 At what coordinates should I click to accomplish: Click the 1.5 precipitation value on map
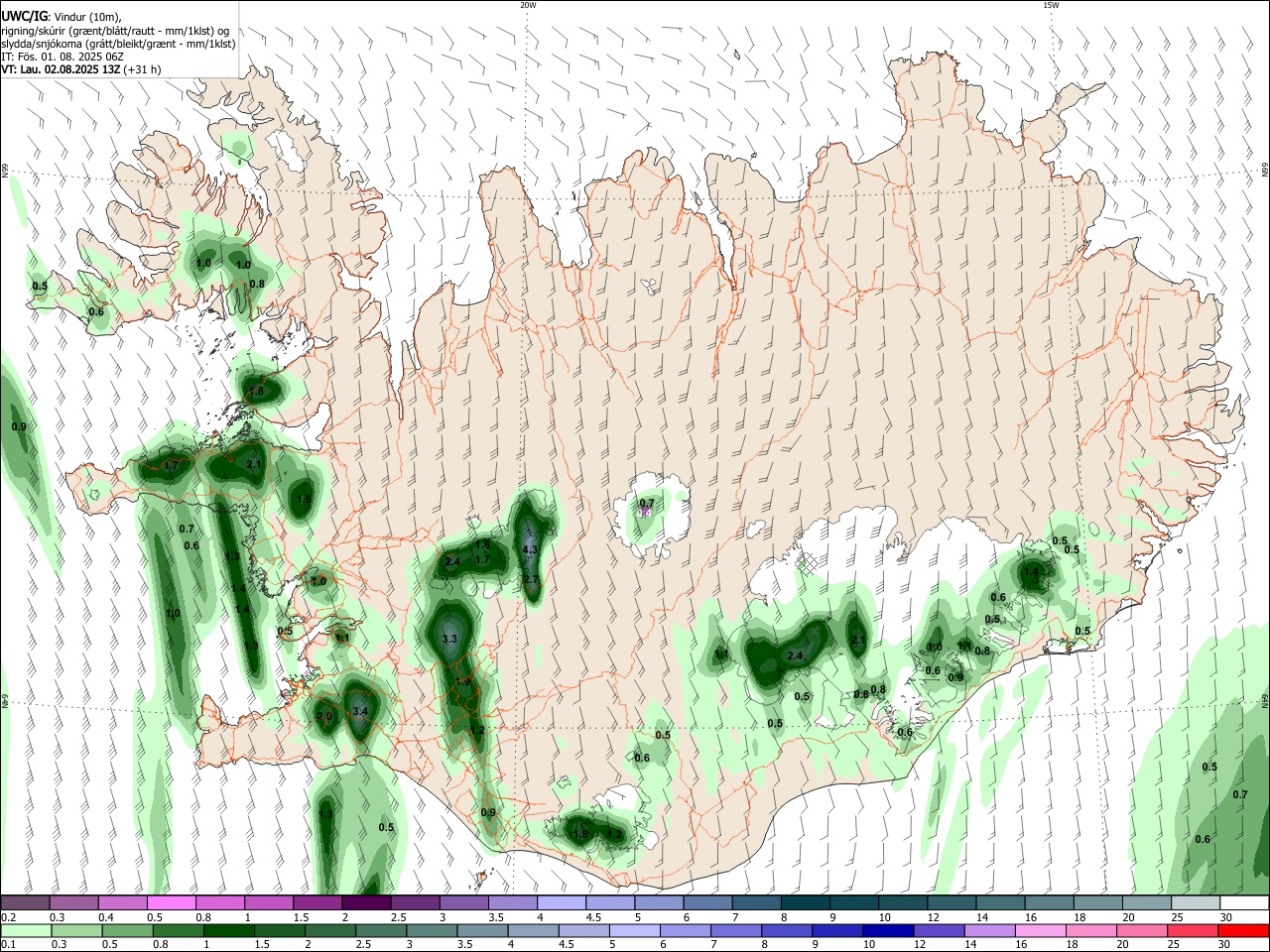[x=304, y=500]
